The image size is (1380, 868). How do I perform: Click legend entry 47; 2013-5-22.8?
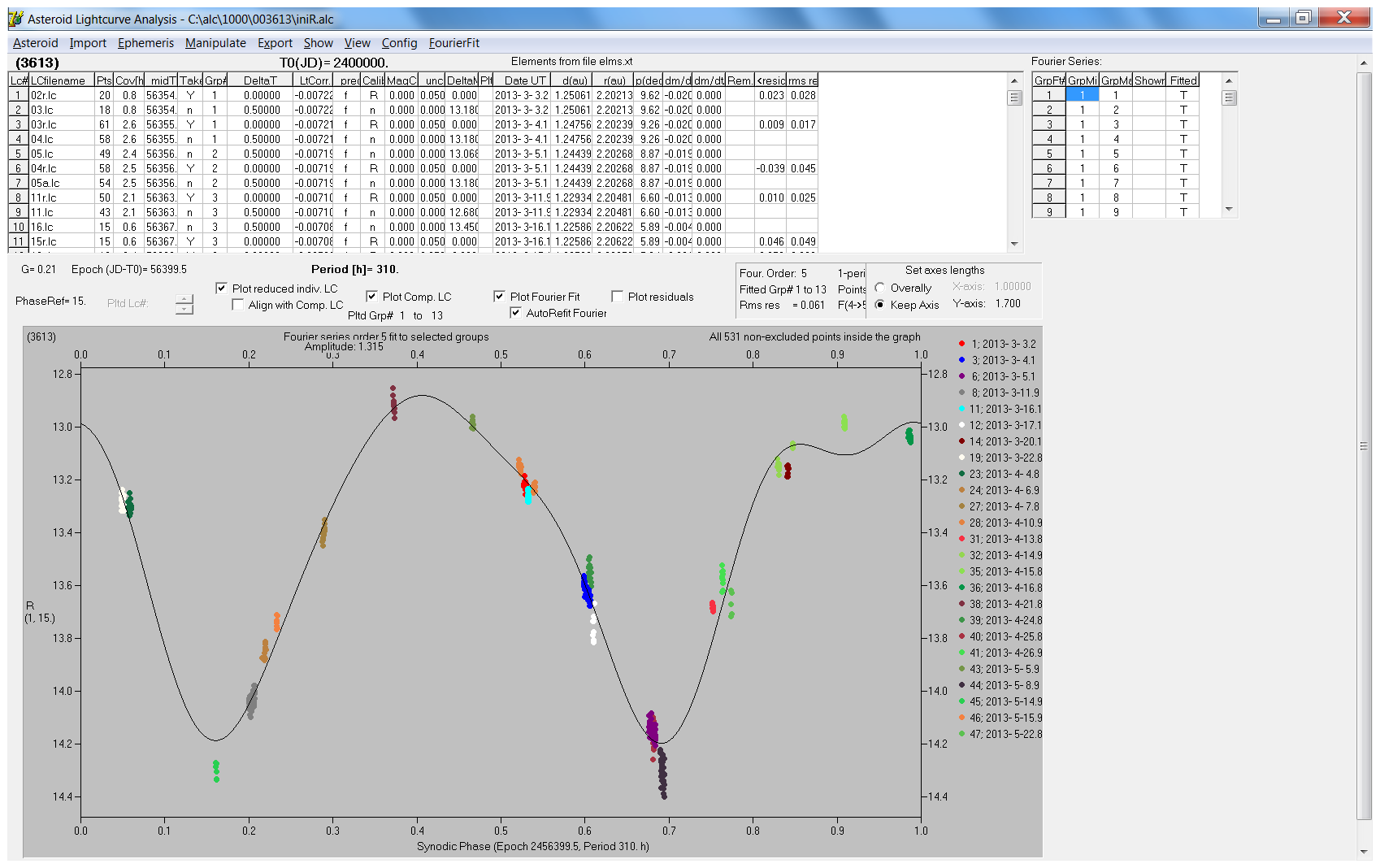(x=1000, y=734)
